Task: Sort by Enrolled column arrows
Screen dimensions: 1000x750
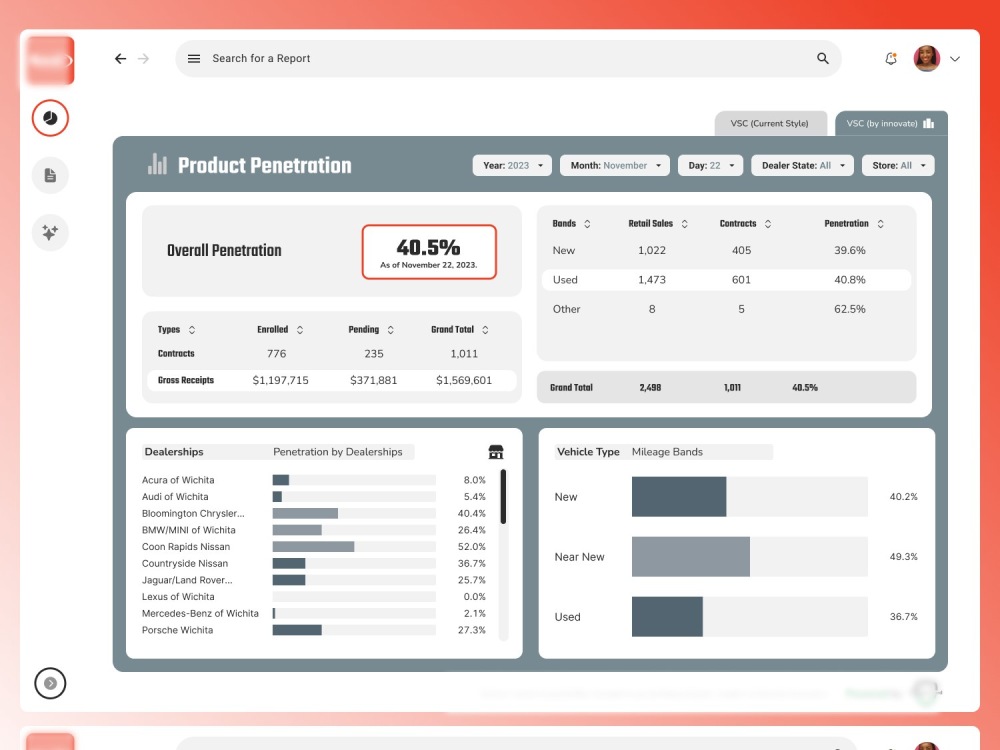Action: point(300,330)
